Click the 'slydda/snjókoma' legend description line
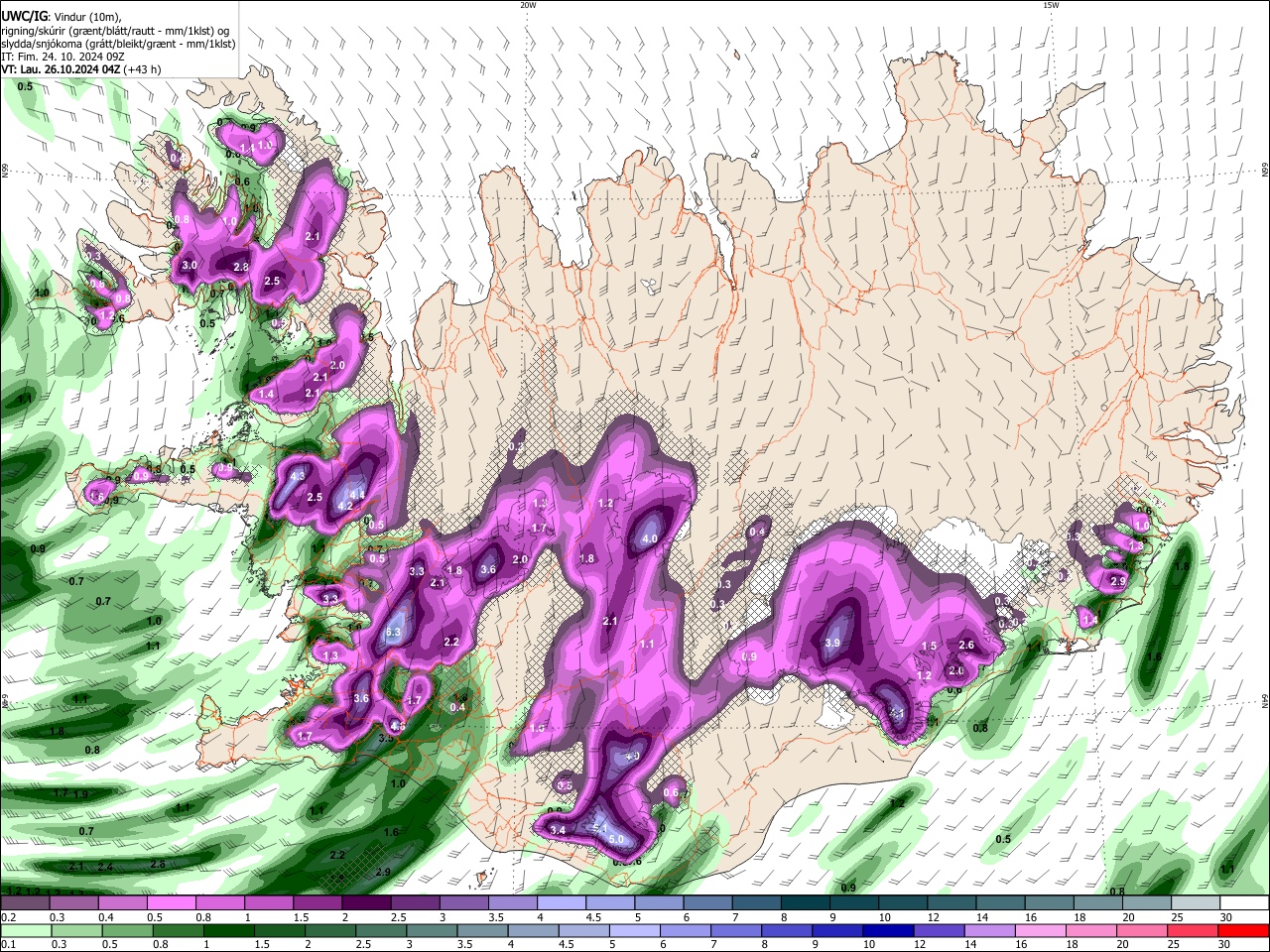This screenshot has height=952, width=1270. [x=118, y=44]
